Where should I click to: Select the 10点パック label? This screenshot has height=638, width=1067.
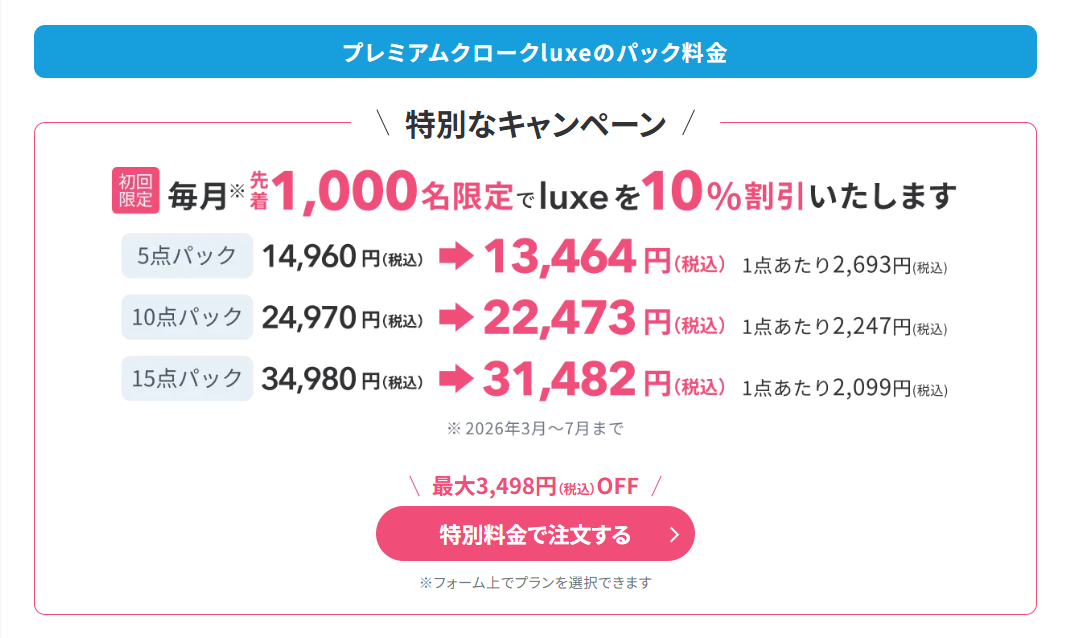tap(187, 317)
